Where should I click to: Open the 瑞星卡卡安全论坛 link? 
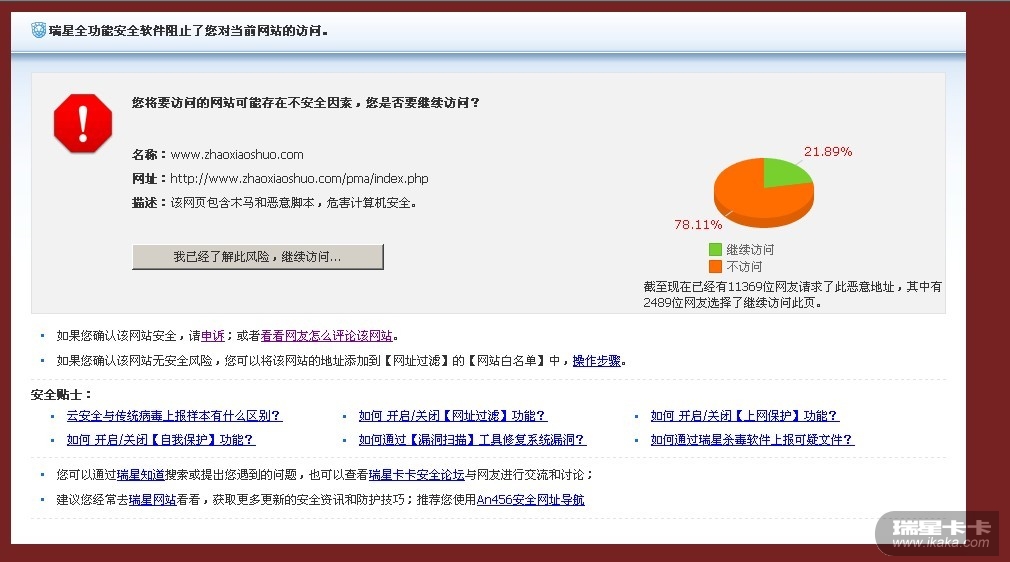tap(417, 475)
